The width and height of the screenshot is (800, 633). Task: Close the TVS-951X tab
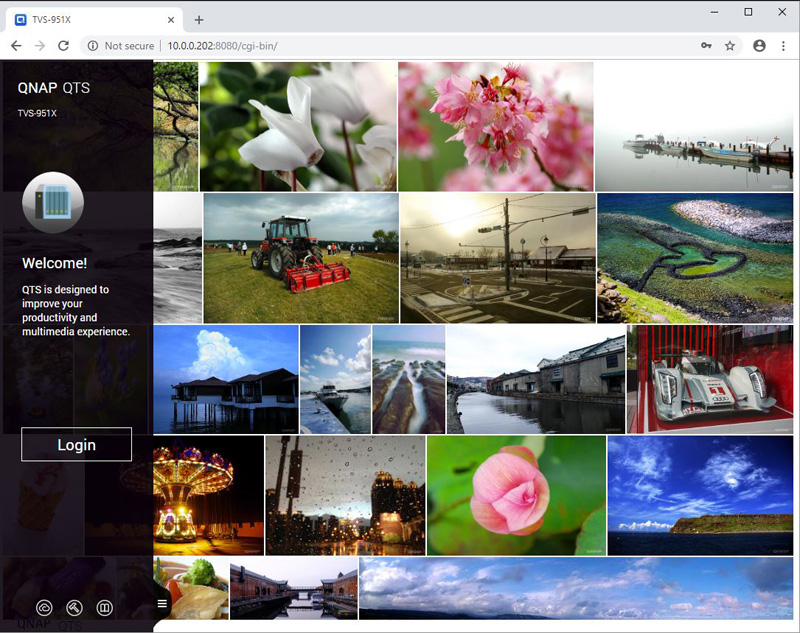pyautogui.click(x=171, y=20)
